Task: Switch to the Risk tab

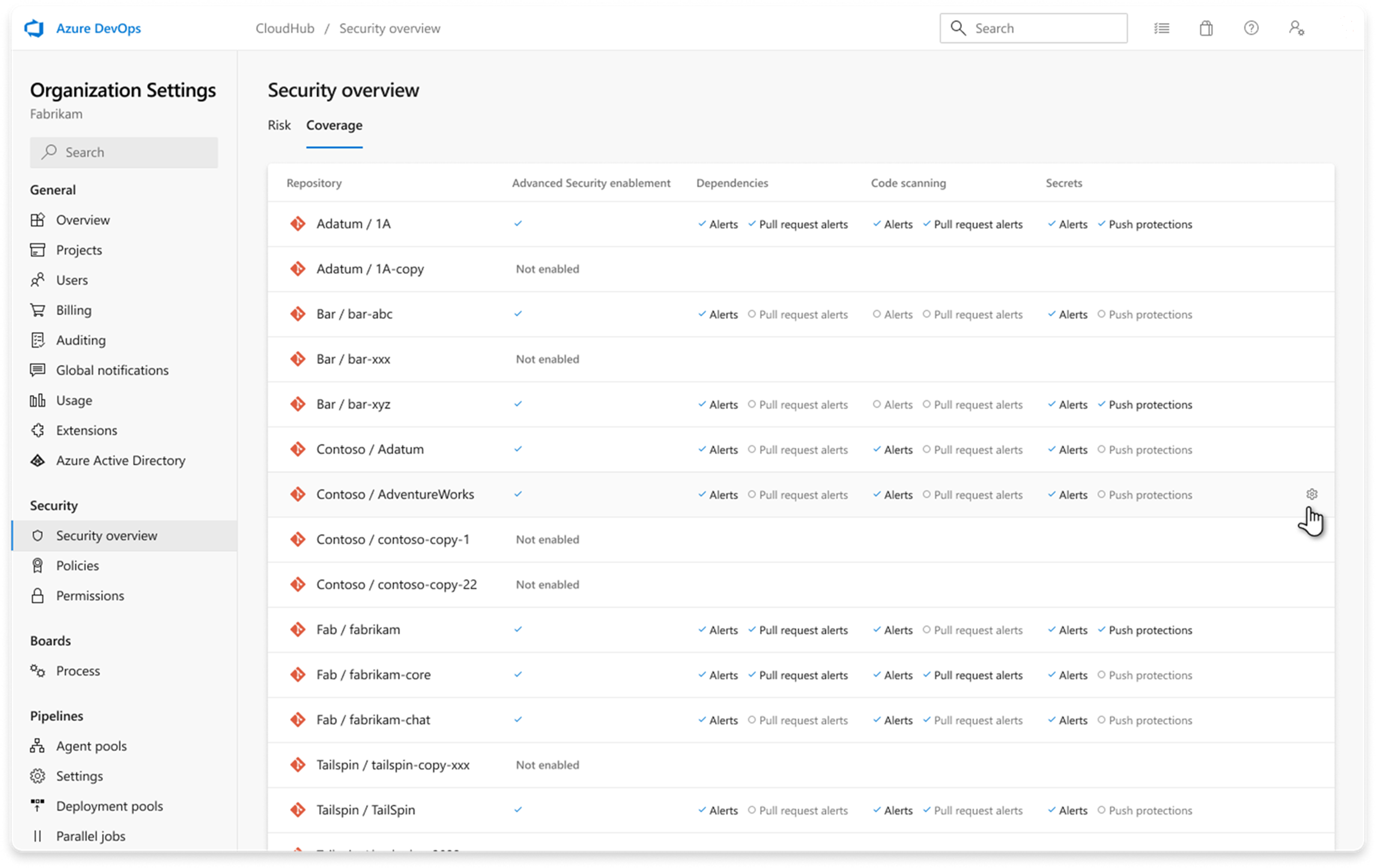Action: tap(279, 125)
